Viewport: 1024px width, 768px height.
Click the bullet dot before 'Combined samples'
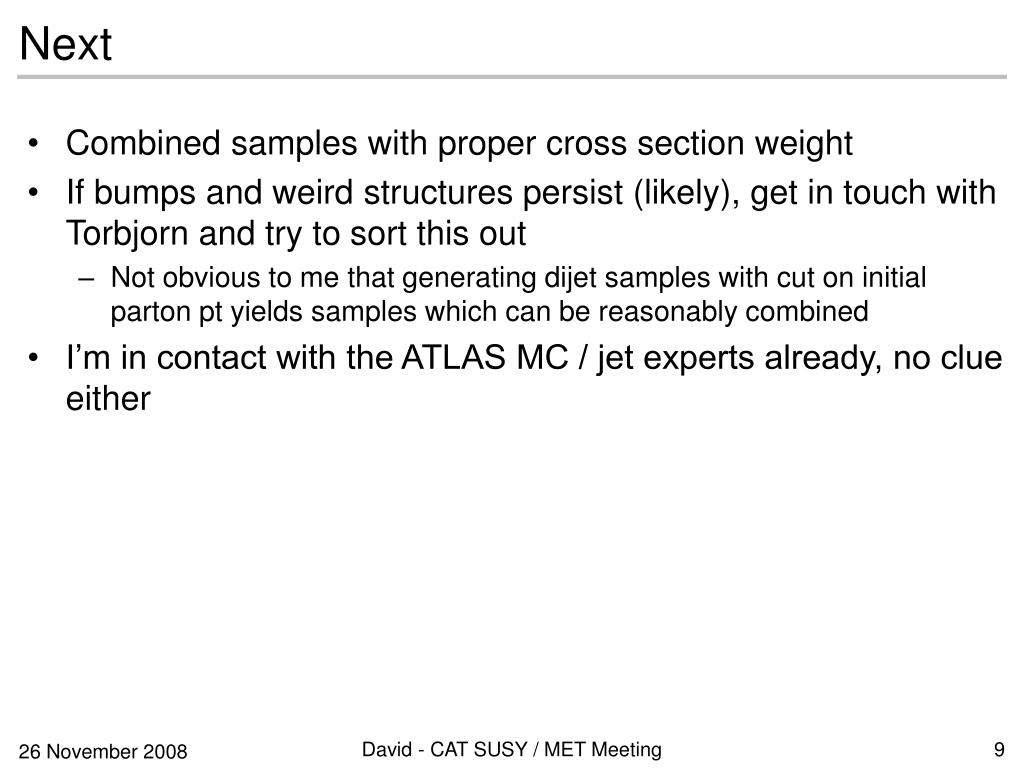pyautogui.click(x=34, y=144)
